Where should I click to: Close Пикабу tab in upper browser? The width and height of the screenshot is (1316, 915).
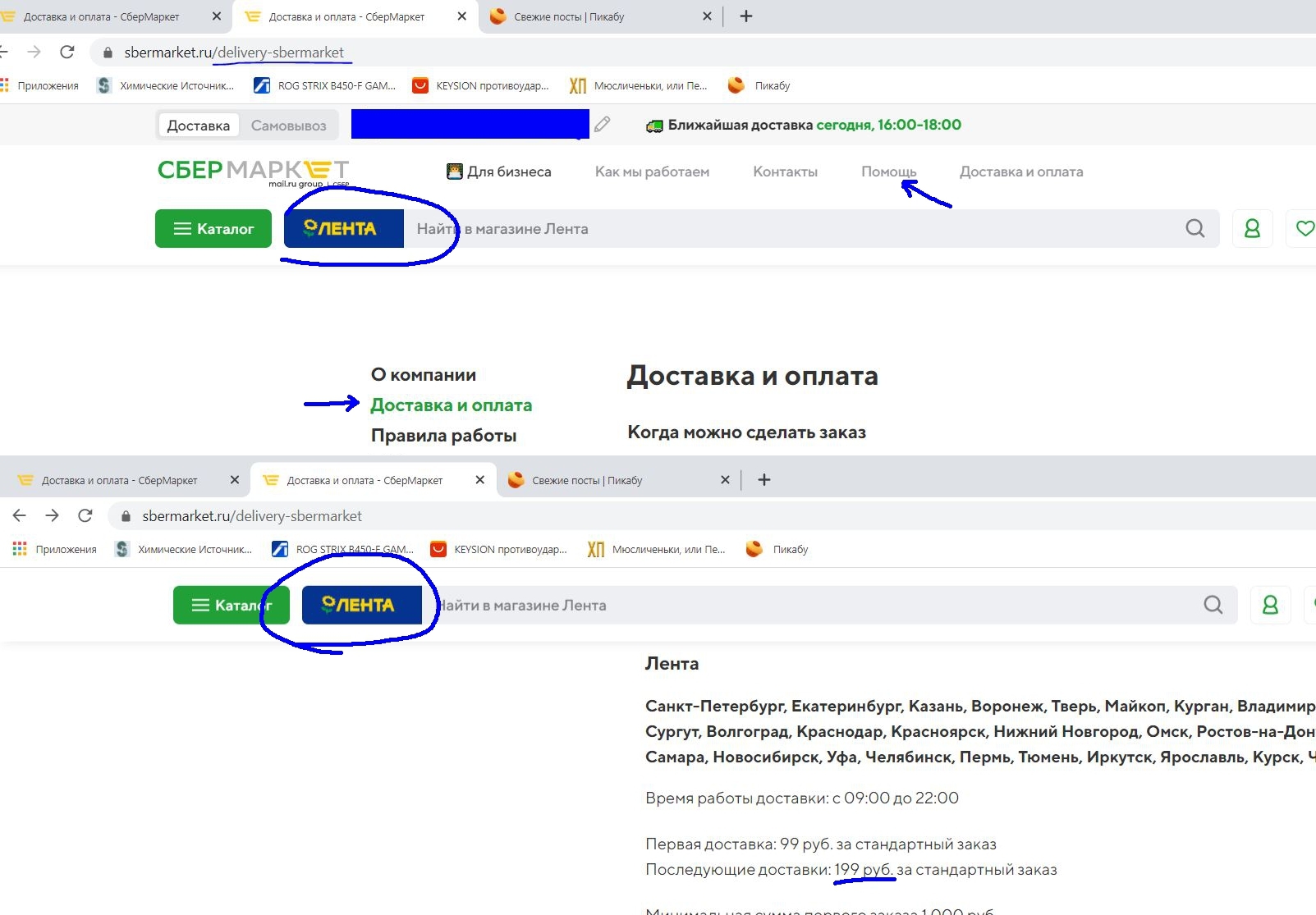pos(707,16)
